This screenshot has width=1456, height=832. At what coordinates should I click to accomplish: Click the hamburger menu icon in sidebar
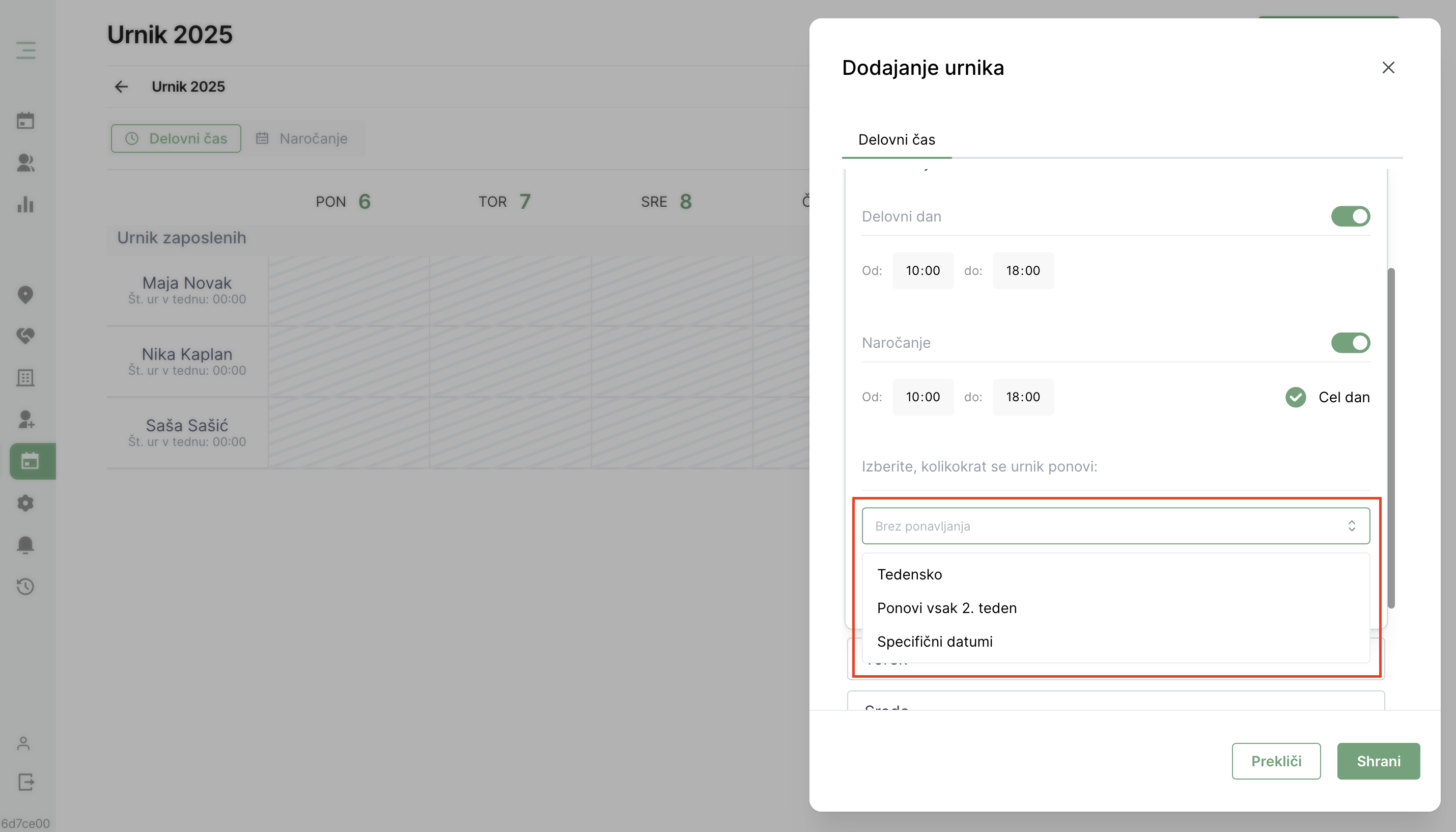(x=25, y=50)
